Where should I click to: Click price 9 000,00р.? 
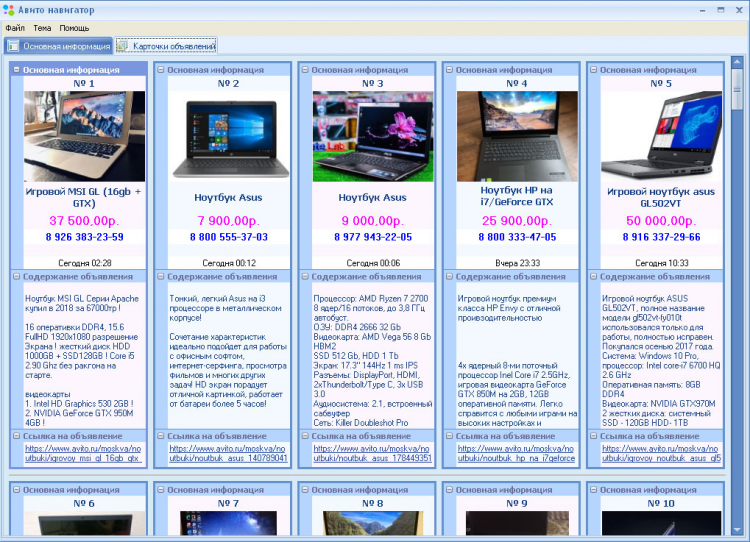coord(373,221)
